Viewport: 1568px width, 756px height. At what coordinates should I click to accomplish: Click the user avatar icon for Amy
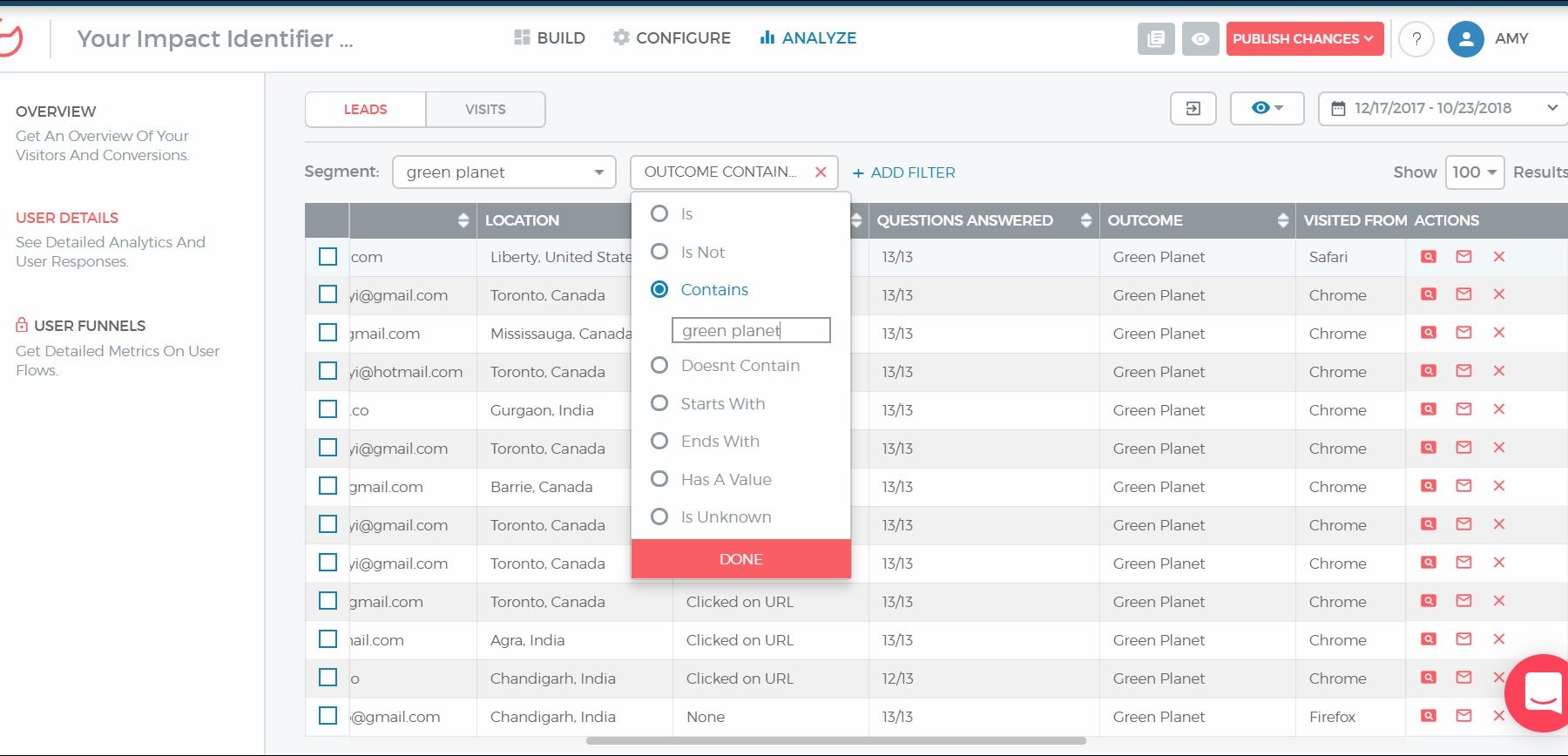pos(1465,39)
